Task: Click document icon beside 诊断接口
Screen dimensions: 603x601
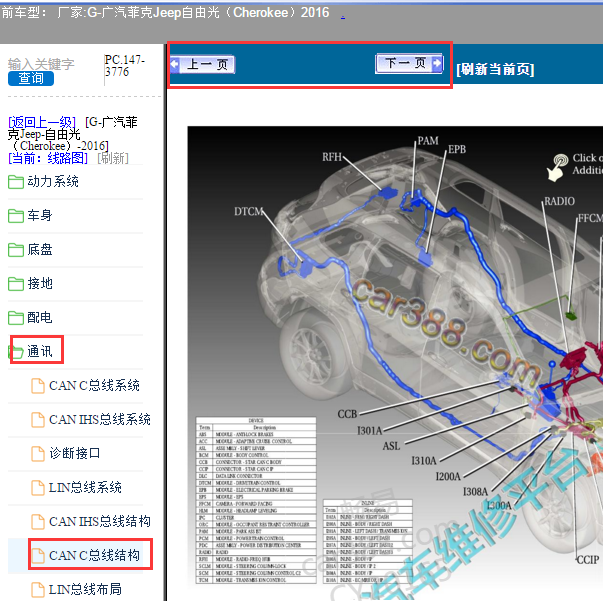Action: pos(38,453)
